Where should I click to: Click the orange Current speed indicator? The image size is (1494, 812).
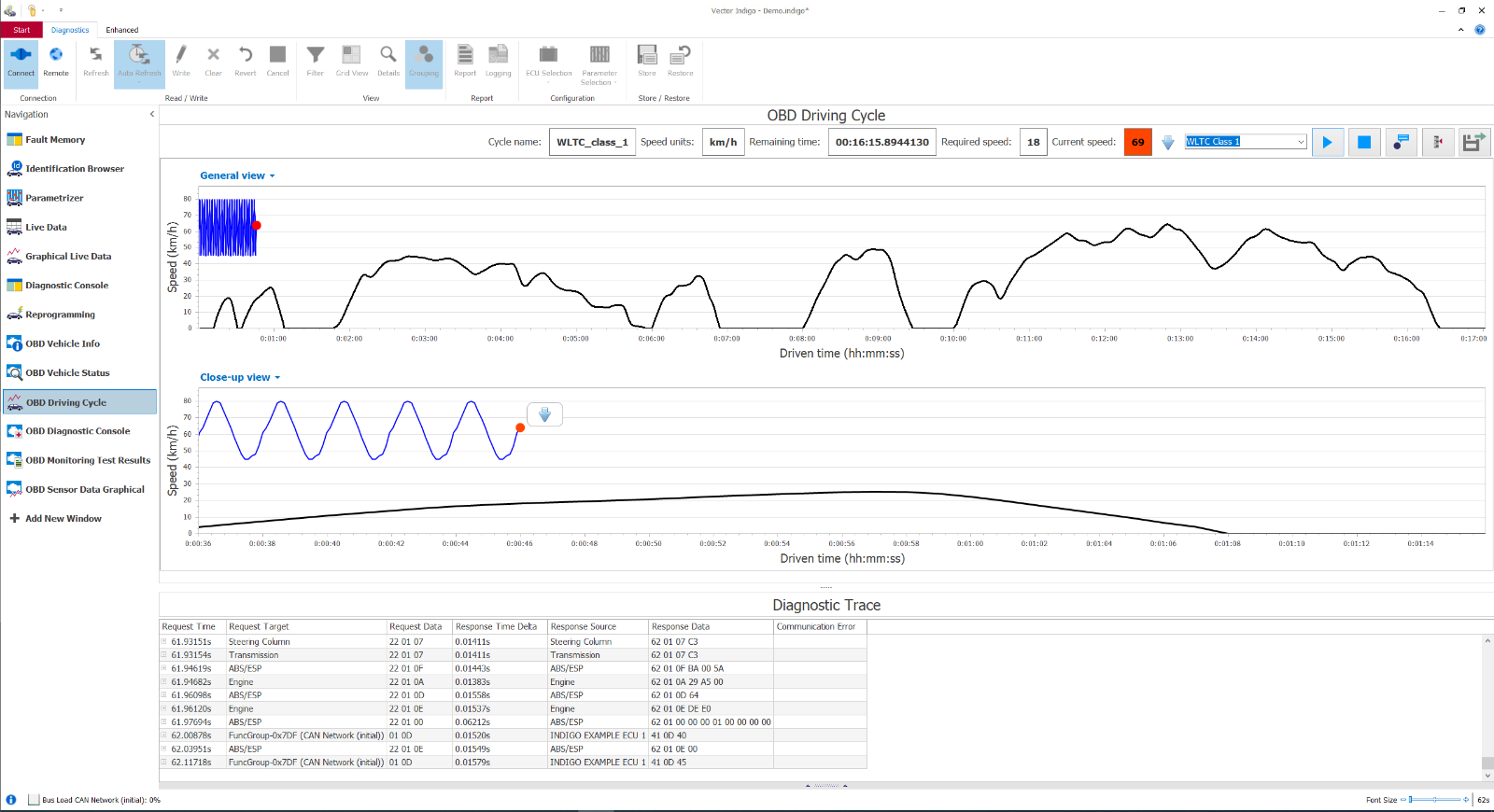pyautogui.click(x=1138, y=142)
